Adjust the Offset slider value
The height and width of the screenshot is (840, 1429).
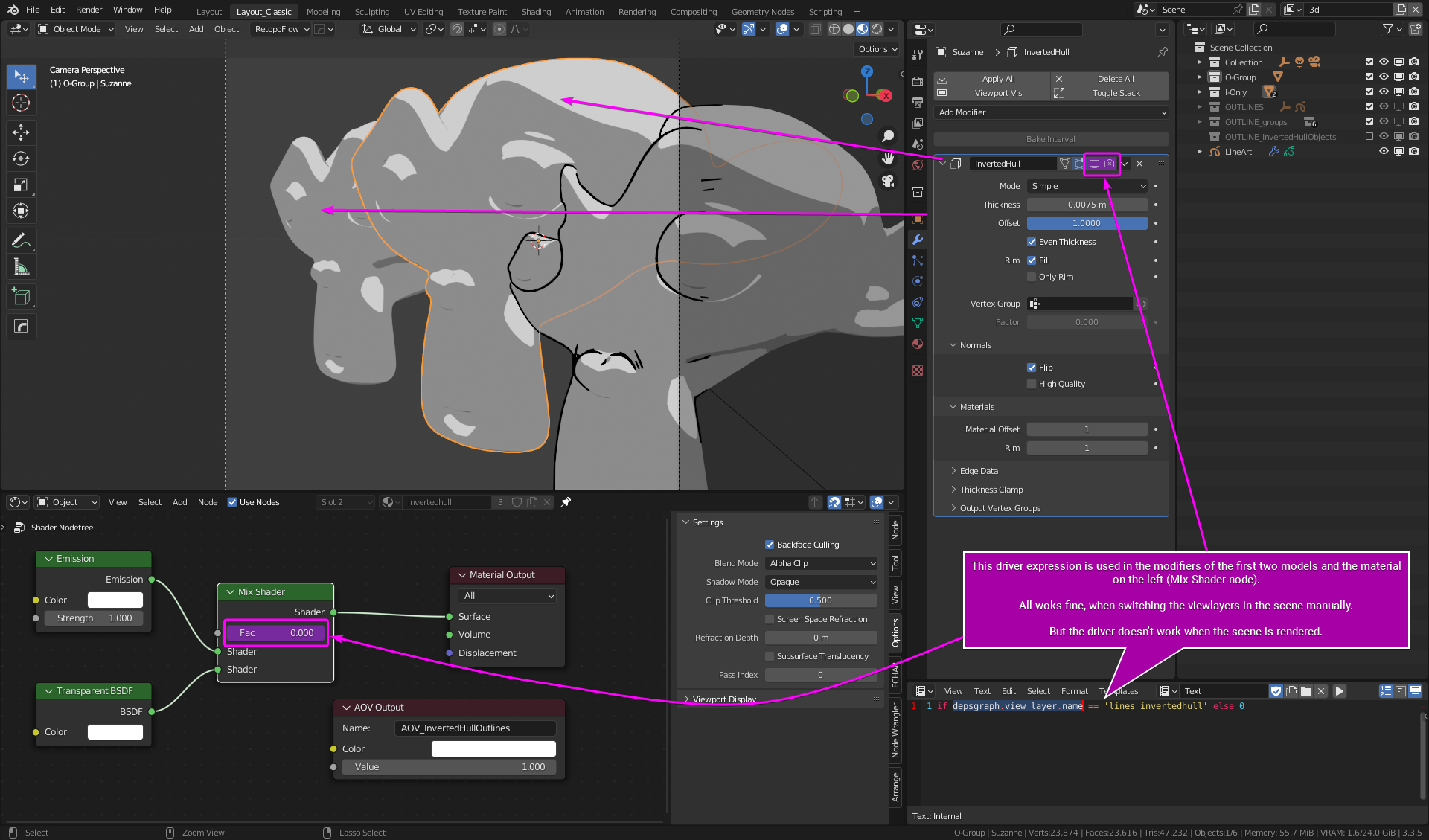click(1087, 223)
